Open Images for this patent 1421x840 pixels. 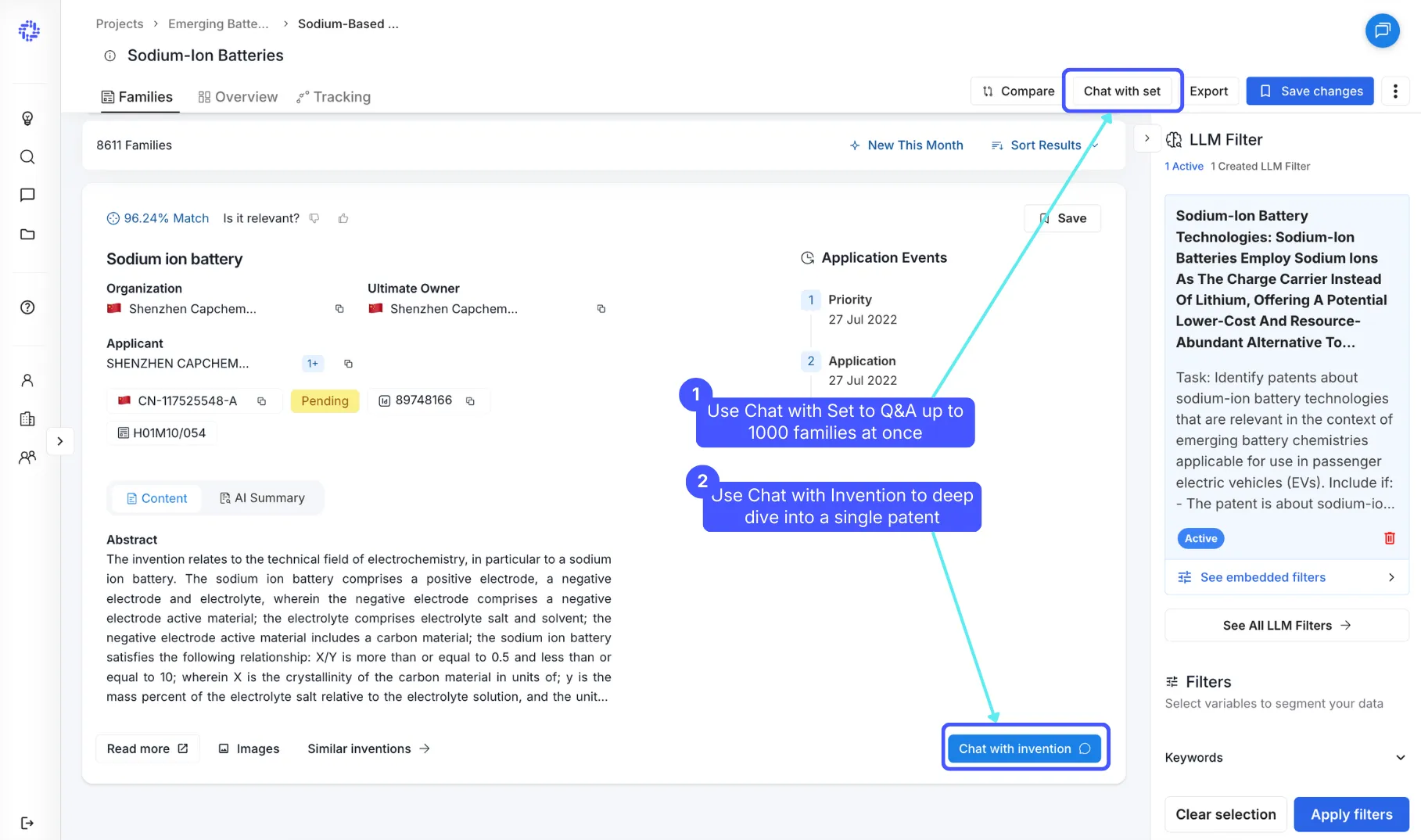(x=249, y=748)
